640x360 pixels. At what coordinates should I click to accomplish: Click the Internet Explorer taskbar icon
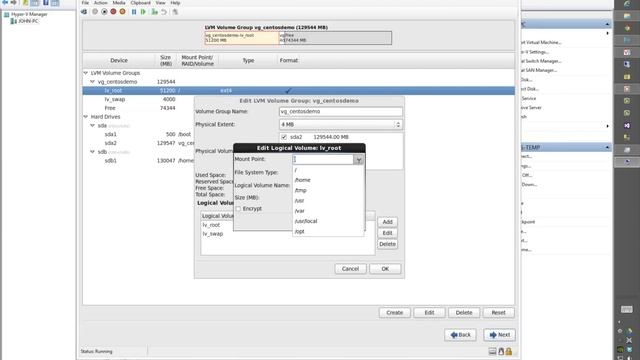click(x=627, y=4)
